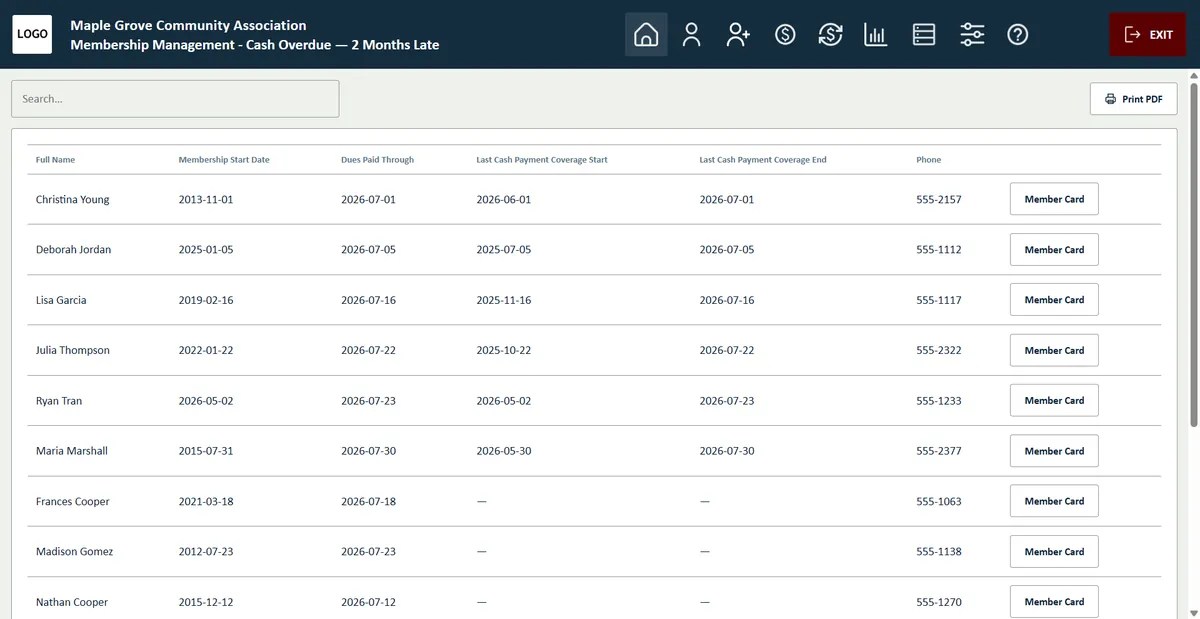The height and width of the screenshot is (619, 1200).
Task: Show Member Card for Madison Gomez
Action: point(1054,551)
